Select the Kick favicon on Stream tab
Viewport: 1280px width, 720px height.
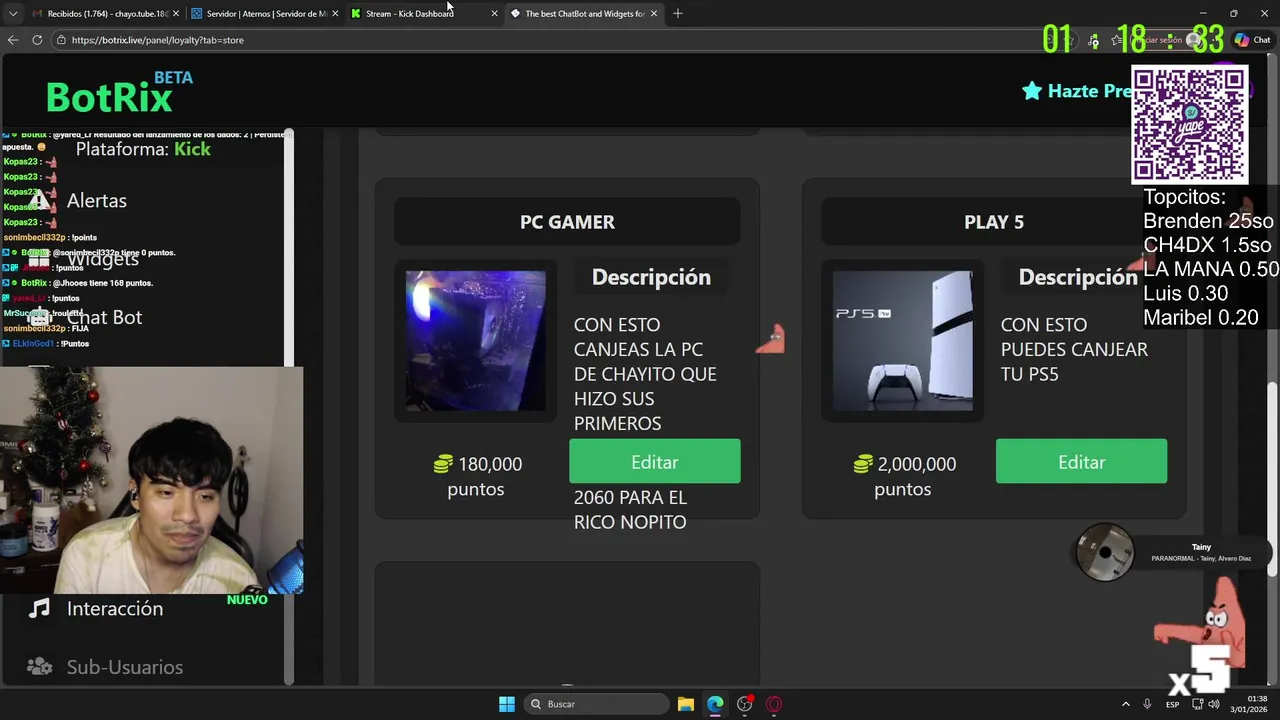(x=356, y=14)
